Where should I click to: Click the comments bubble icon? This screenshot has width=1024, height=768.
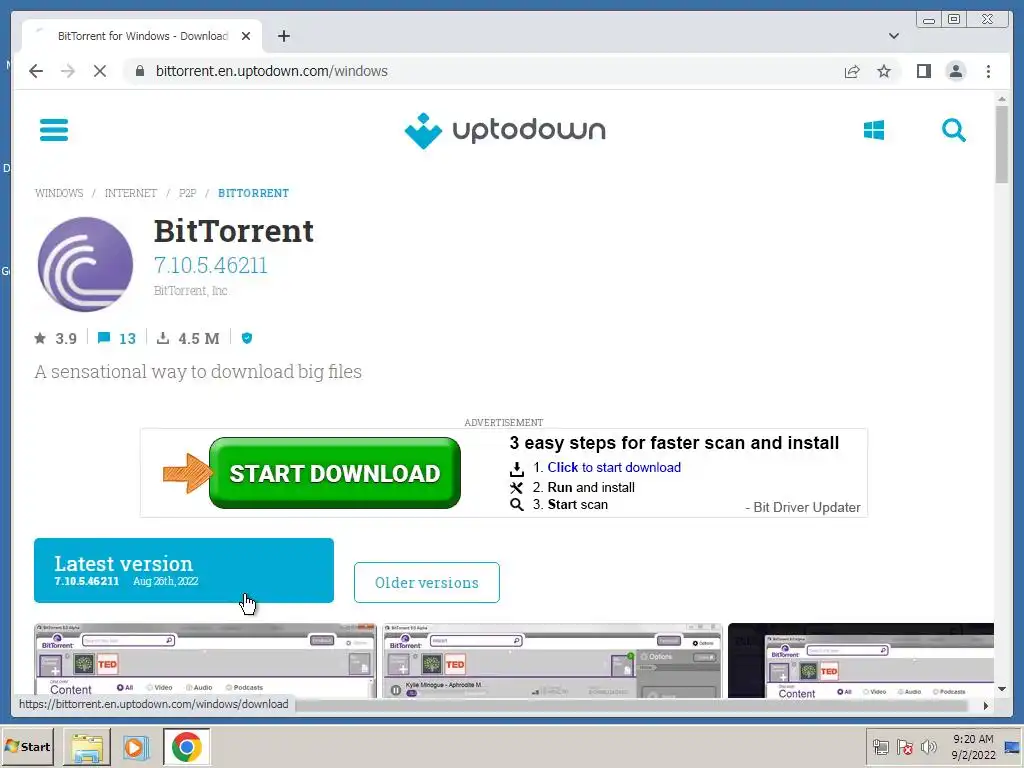pyautogui.click(x=104, y=338)
